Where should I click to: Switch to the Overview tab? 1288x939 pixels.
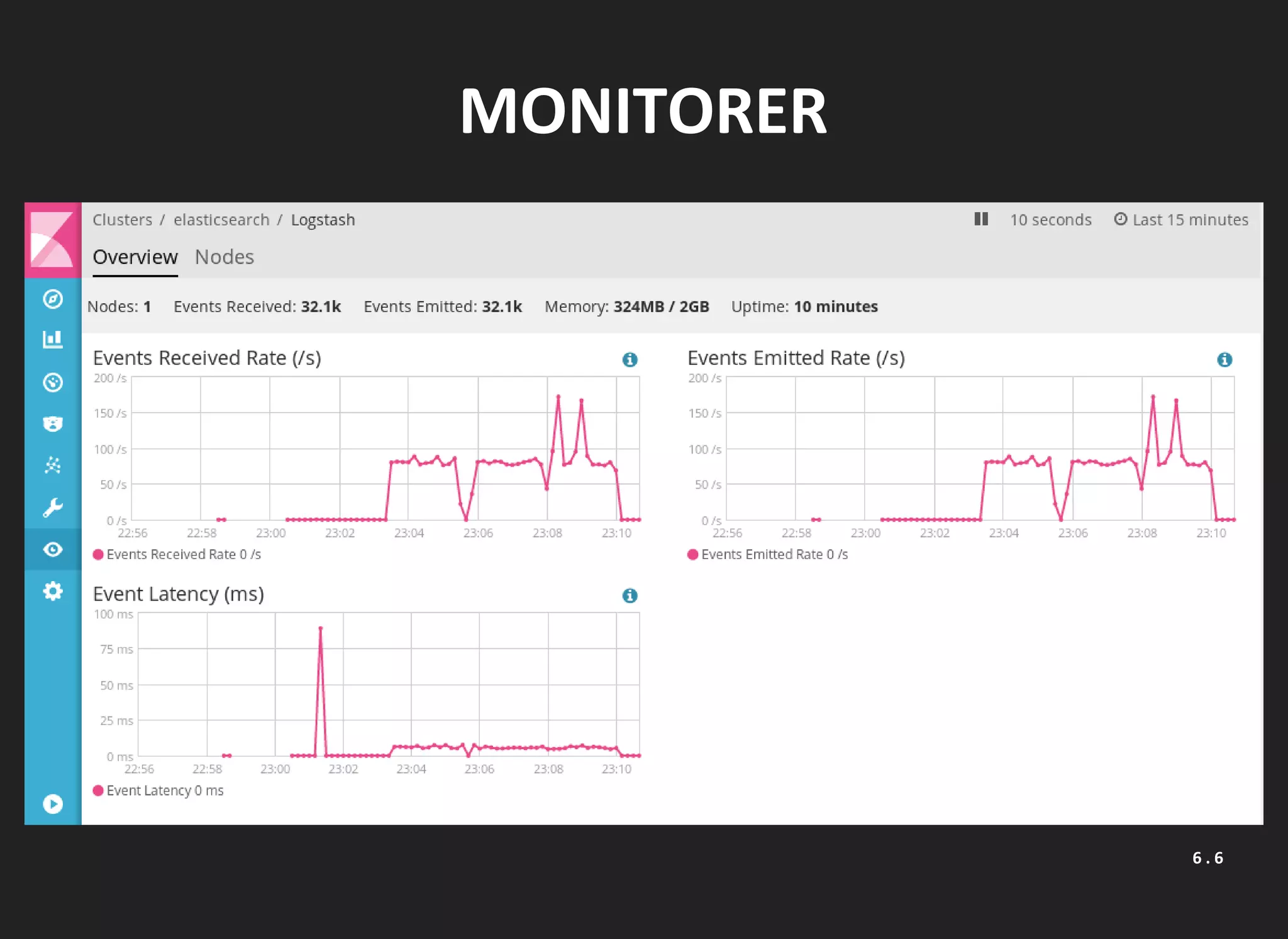(x=135, y=257)
